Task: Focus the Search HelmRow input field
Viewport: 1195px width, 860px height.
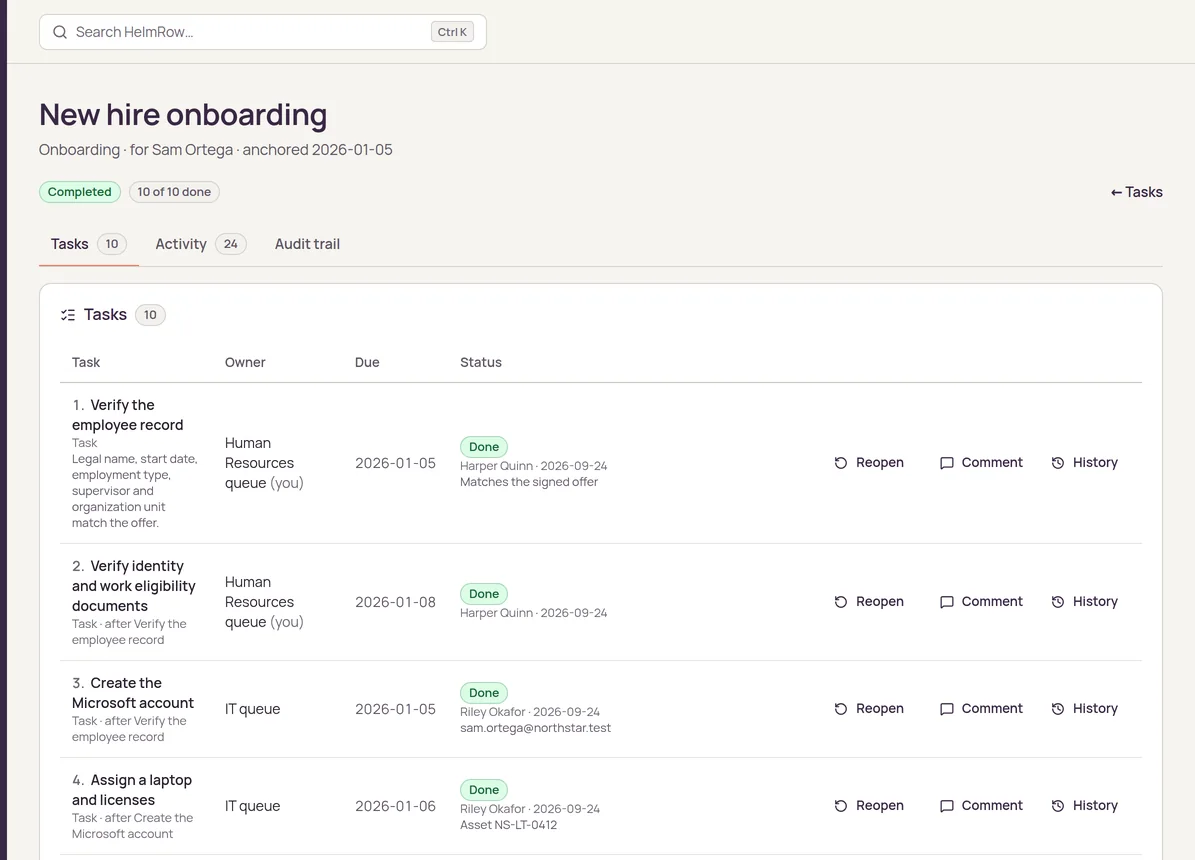Action: click(263, 32)
